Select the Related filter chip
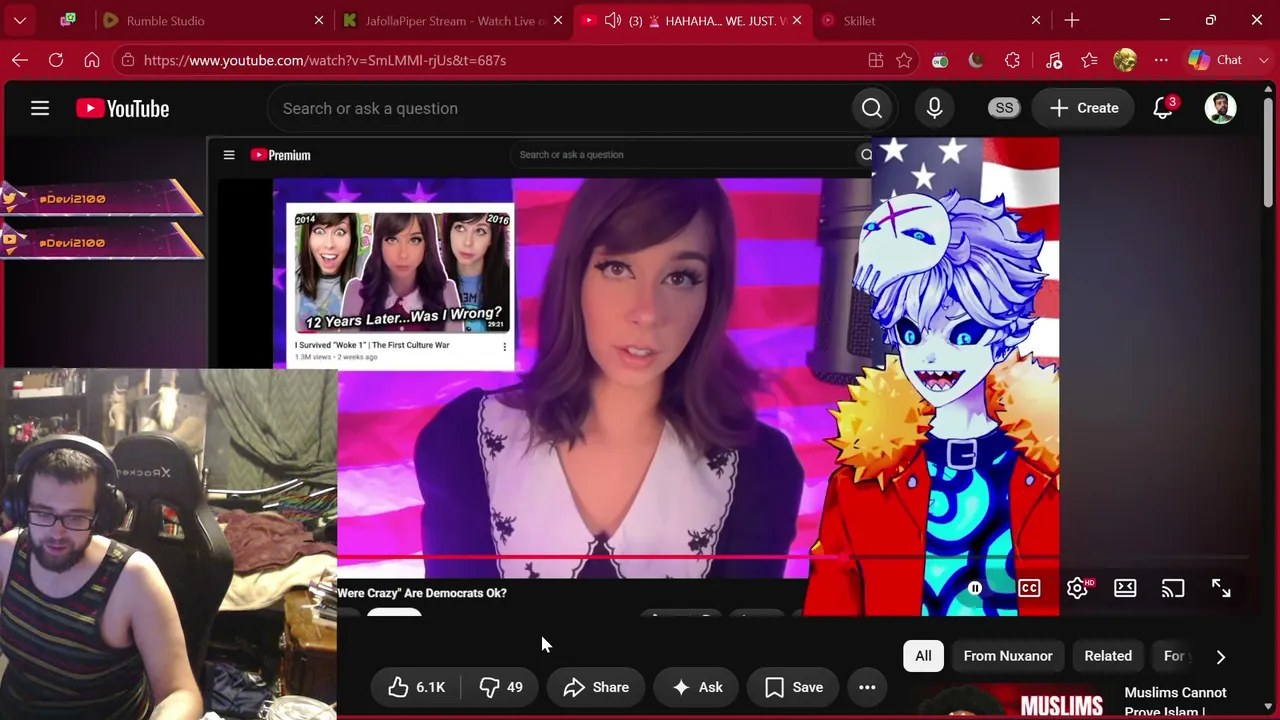The height and width of the screenshot is (720, 1280). click(1108, 656)
